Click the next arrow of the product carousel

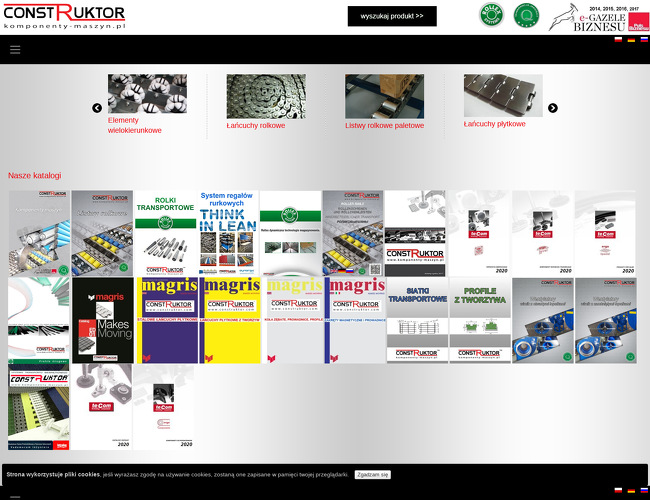pos(553,108)
